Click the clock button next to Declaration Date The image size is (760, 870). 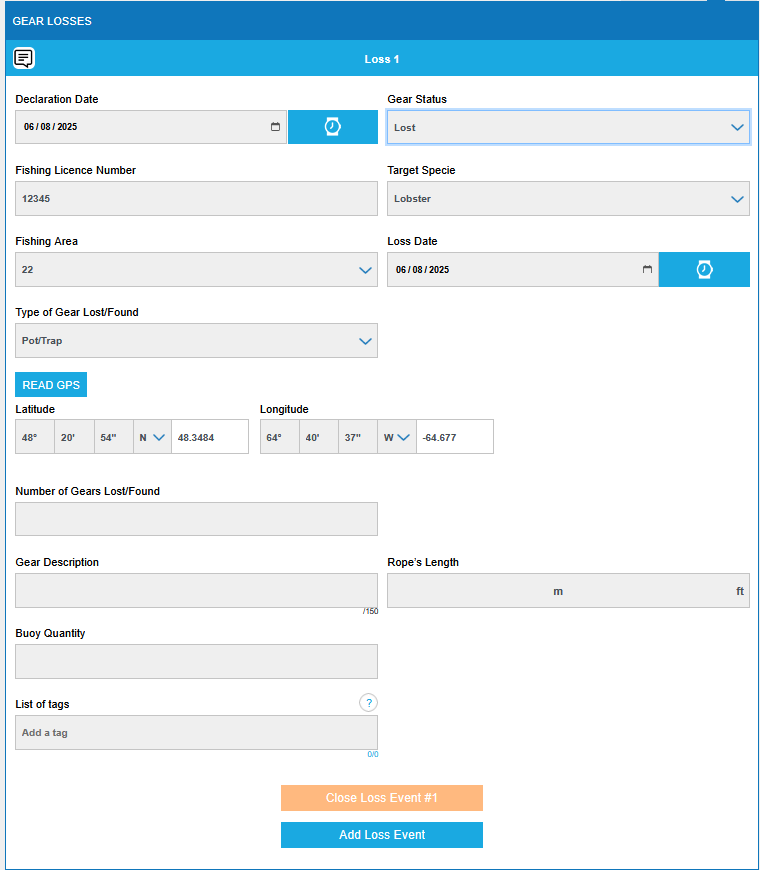(333, 127)
